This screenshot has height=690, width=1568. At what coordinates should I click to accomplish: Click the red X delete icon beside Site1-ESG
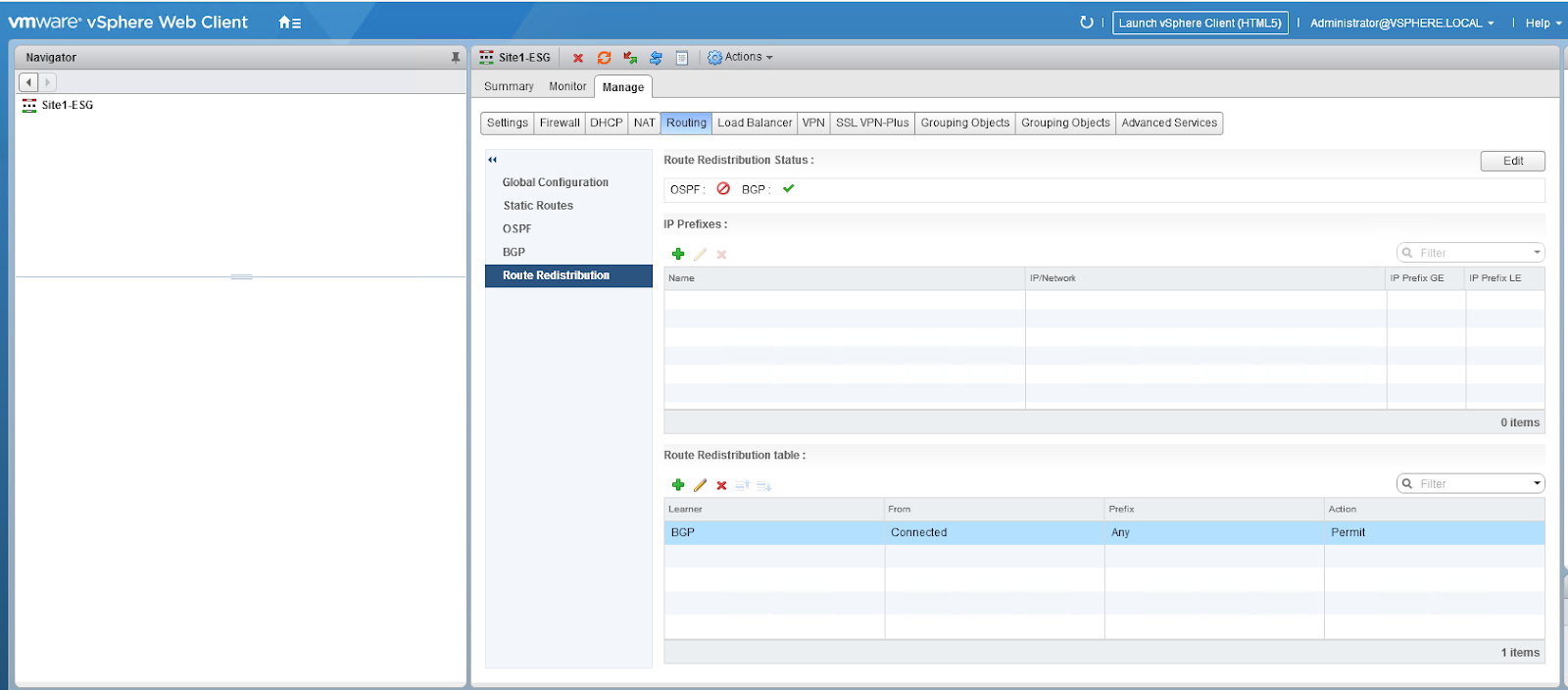point(578,58)
